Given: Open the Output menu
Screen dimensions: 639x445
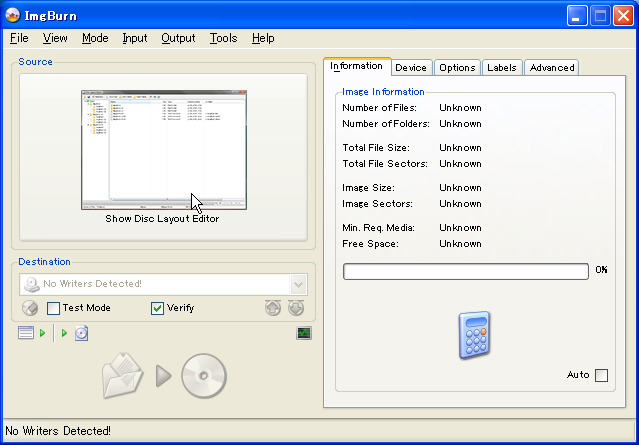Looking at the screenshot, I should coord(178,38).
